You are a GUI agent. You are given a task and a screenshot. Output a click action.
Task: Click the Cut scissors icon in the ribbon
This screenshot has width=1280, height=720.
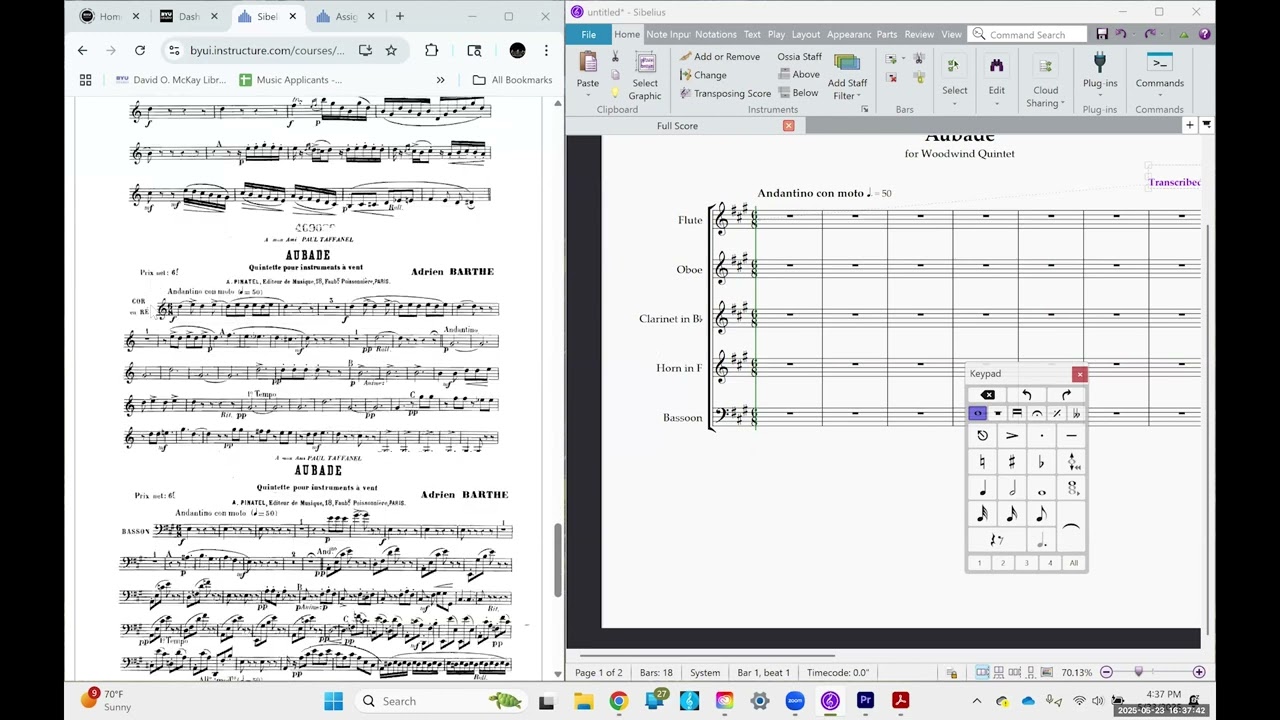coord(615,57)
